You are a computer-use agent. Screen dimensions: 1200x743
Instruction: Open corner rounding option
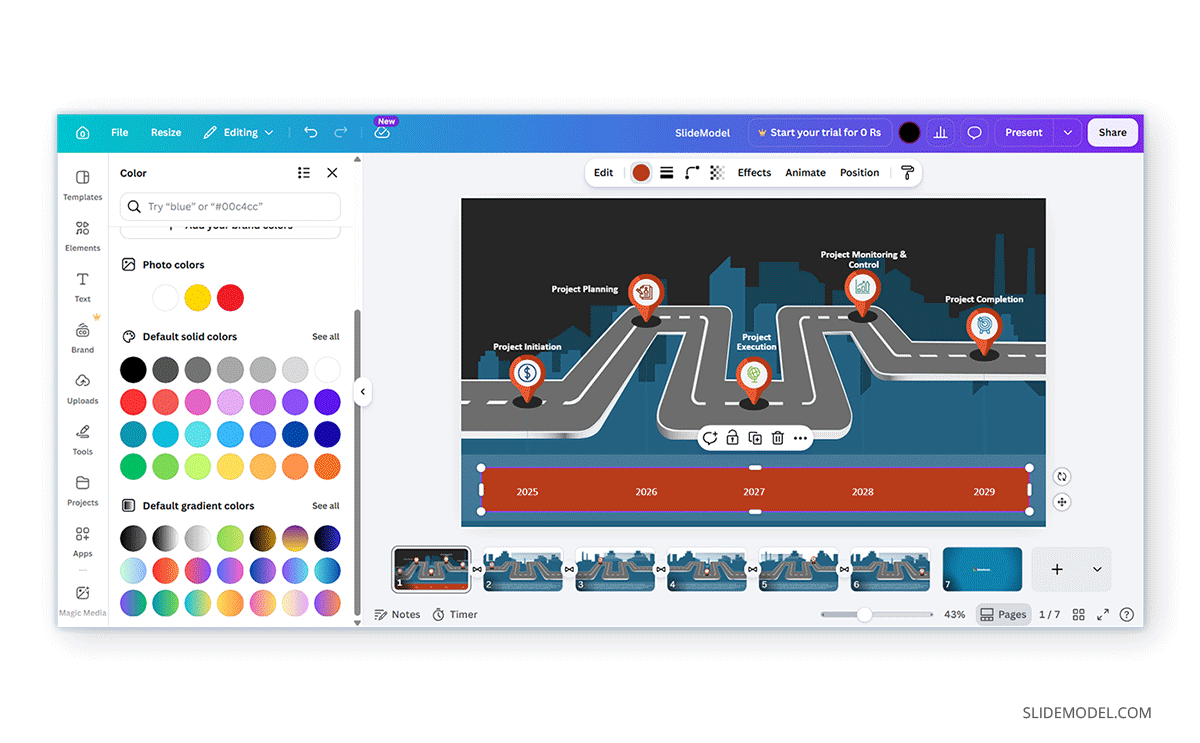pos(692,173)
